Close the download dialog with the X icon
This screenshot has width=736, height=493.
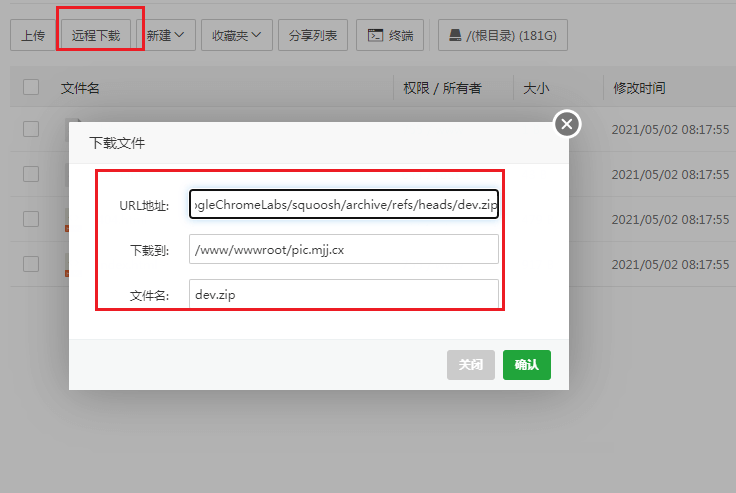567,124
